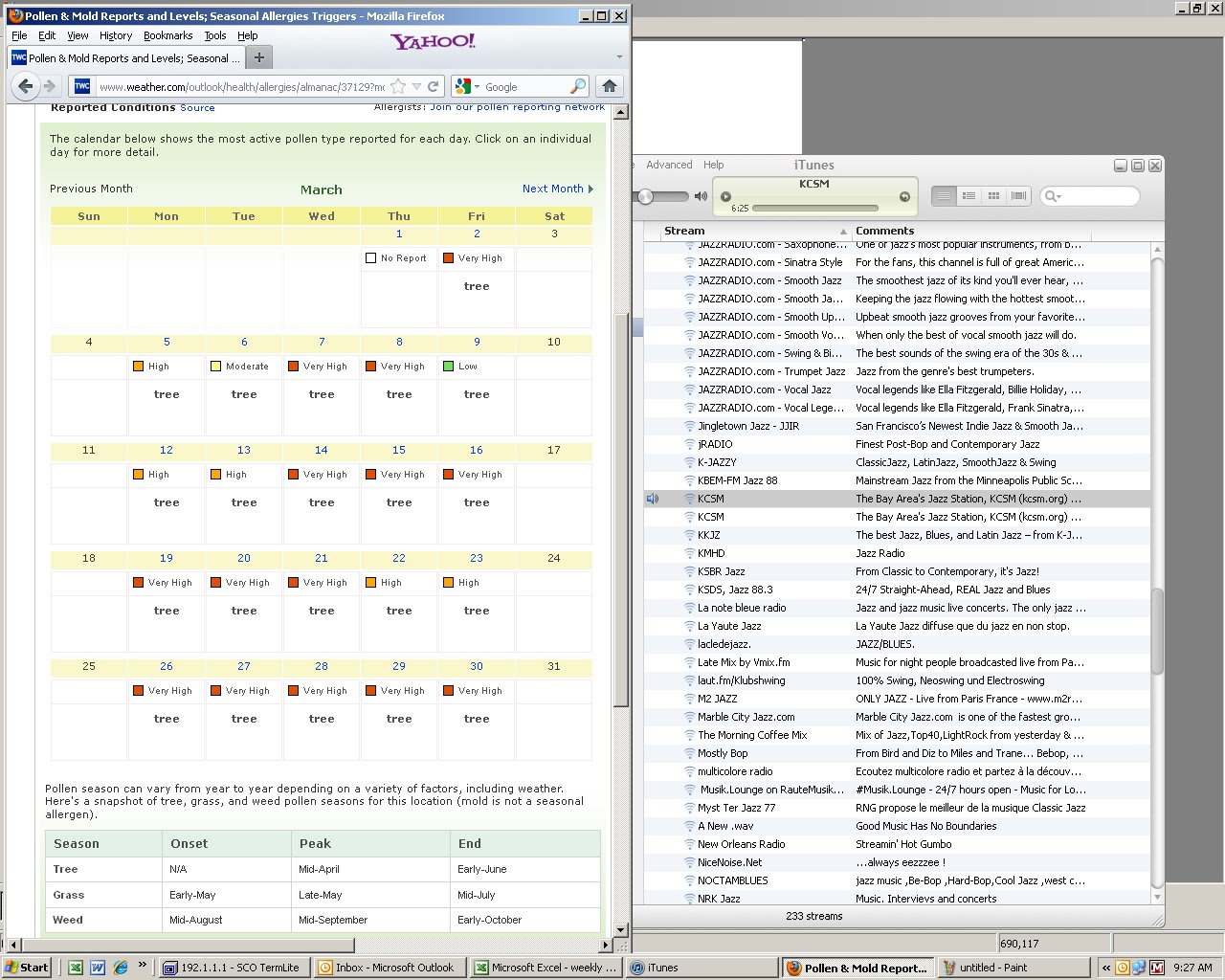
Task: Click the Firefox address bar URL
Action: (241, 86)
